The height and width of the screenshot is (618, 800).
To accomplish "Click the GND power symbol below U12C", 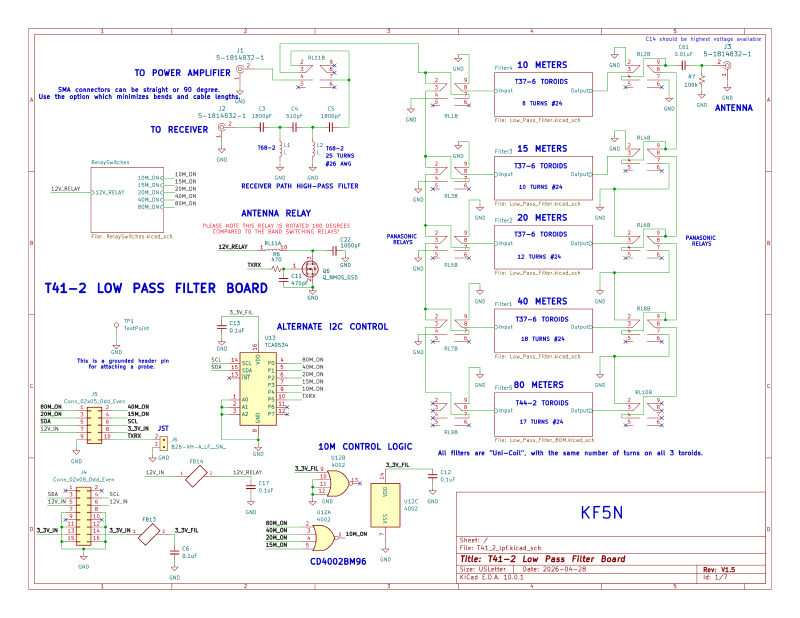I will [385, 551].
